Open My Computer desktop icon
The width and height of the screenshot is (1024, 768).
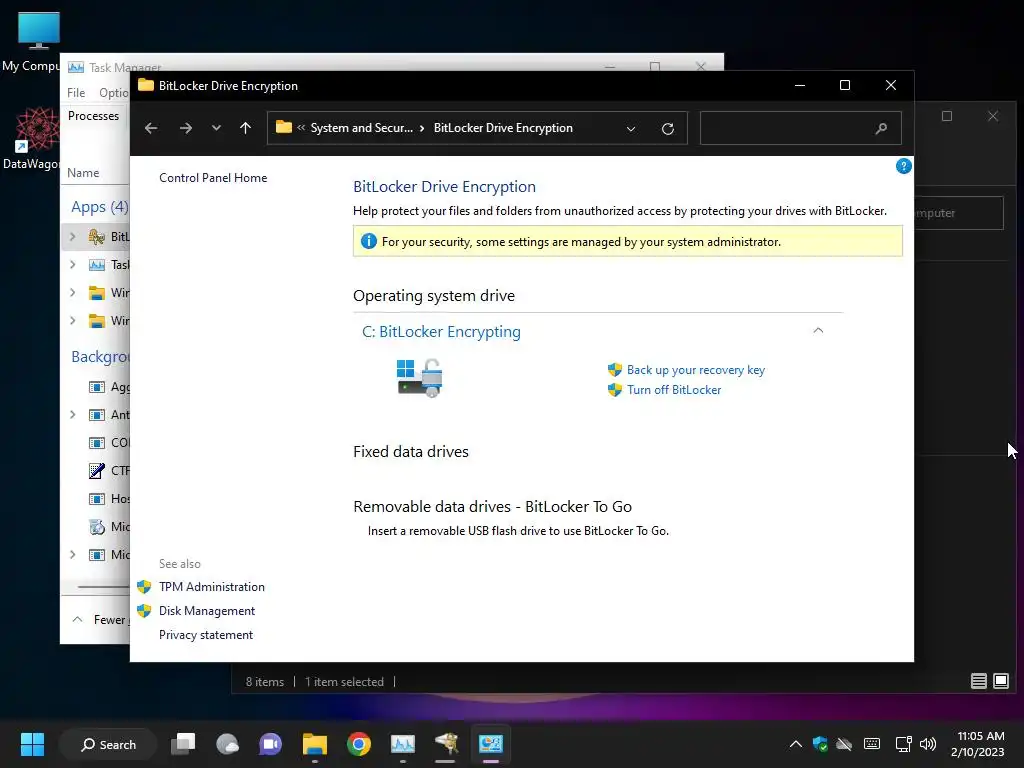pyautogui.click(x=39, y=30)
